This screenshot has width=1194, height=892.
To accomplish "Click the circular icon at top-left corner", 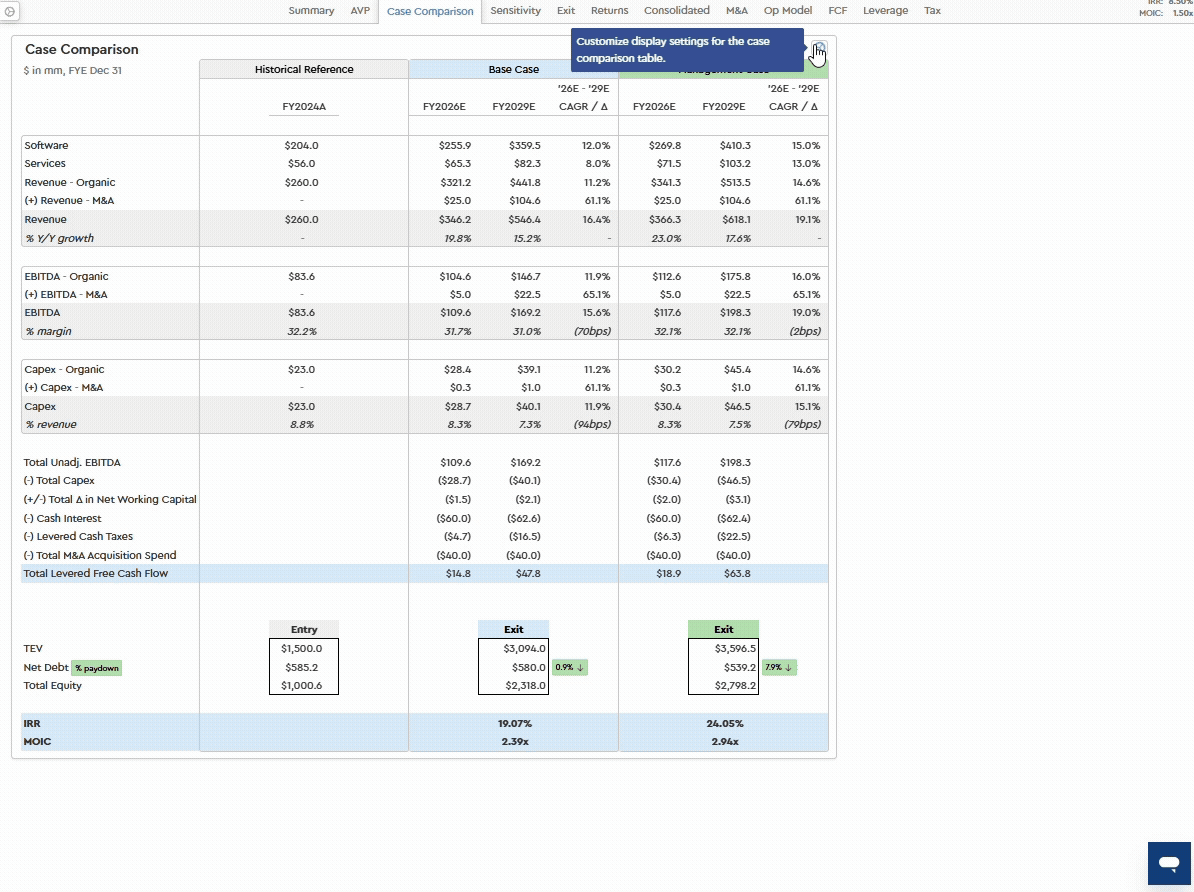I will click(x=7, y=11).
